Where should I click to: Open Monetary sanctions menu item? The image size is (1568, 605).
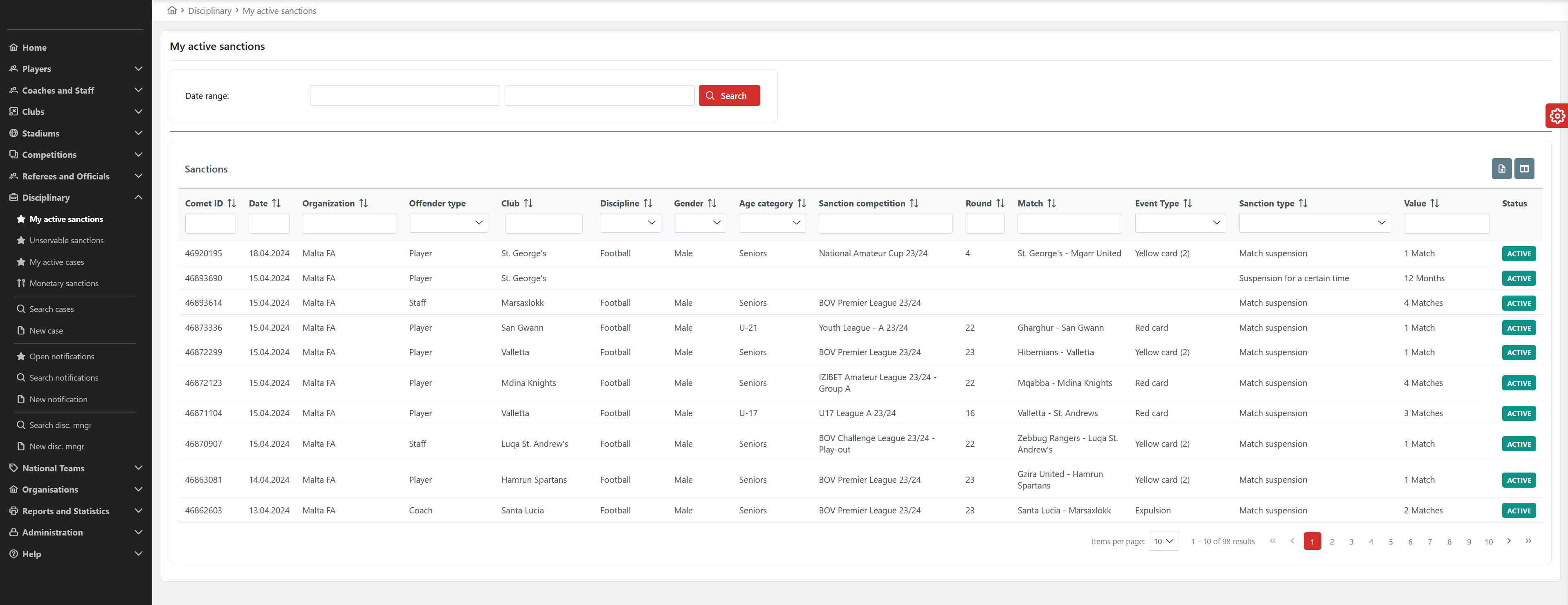(x=64, y=283)
